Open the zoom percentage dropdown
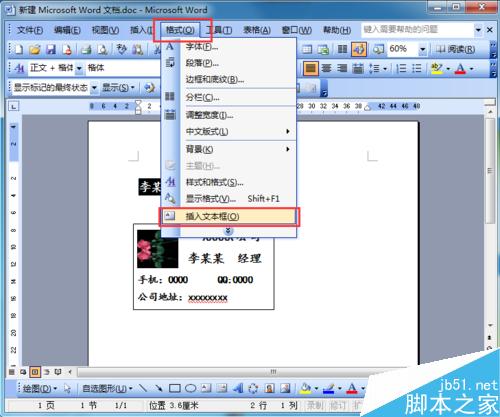 click(x=423, y=50)
